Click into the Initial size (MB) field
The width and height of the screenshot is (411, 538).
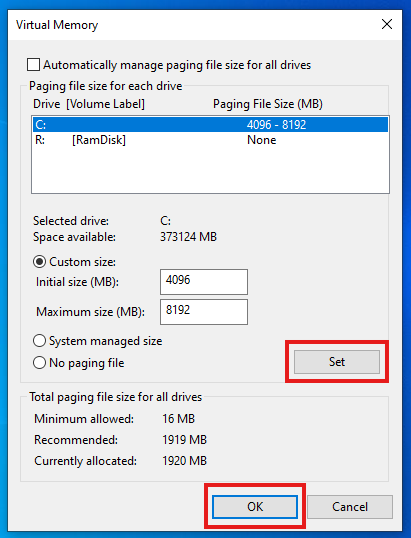click(x=204, y=282)
